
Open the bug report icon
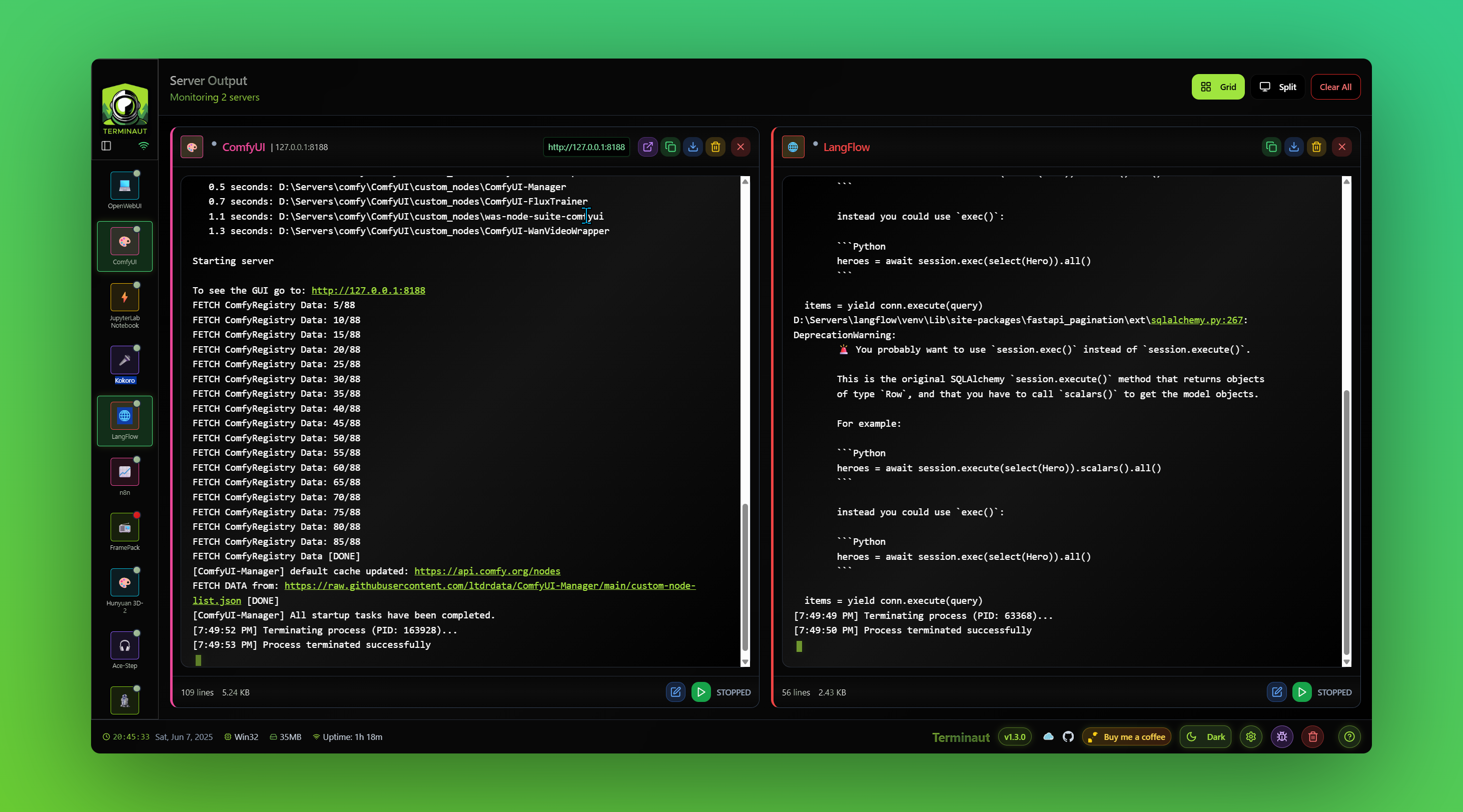[1282, 736]
